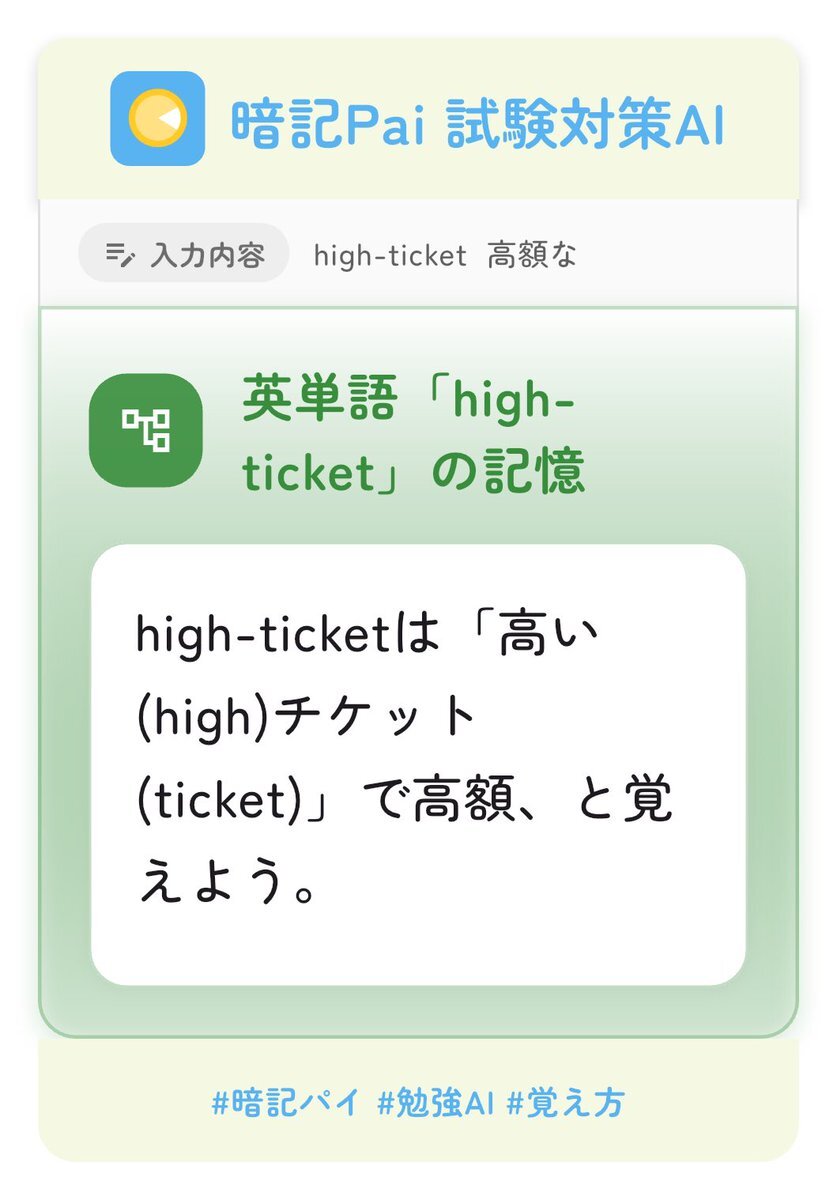
Task: Click the 暗記Pai app logo icon
Action: click(x=157, y=118)
